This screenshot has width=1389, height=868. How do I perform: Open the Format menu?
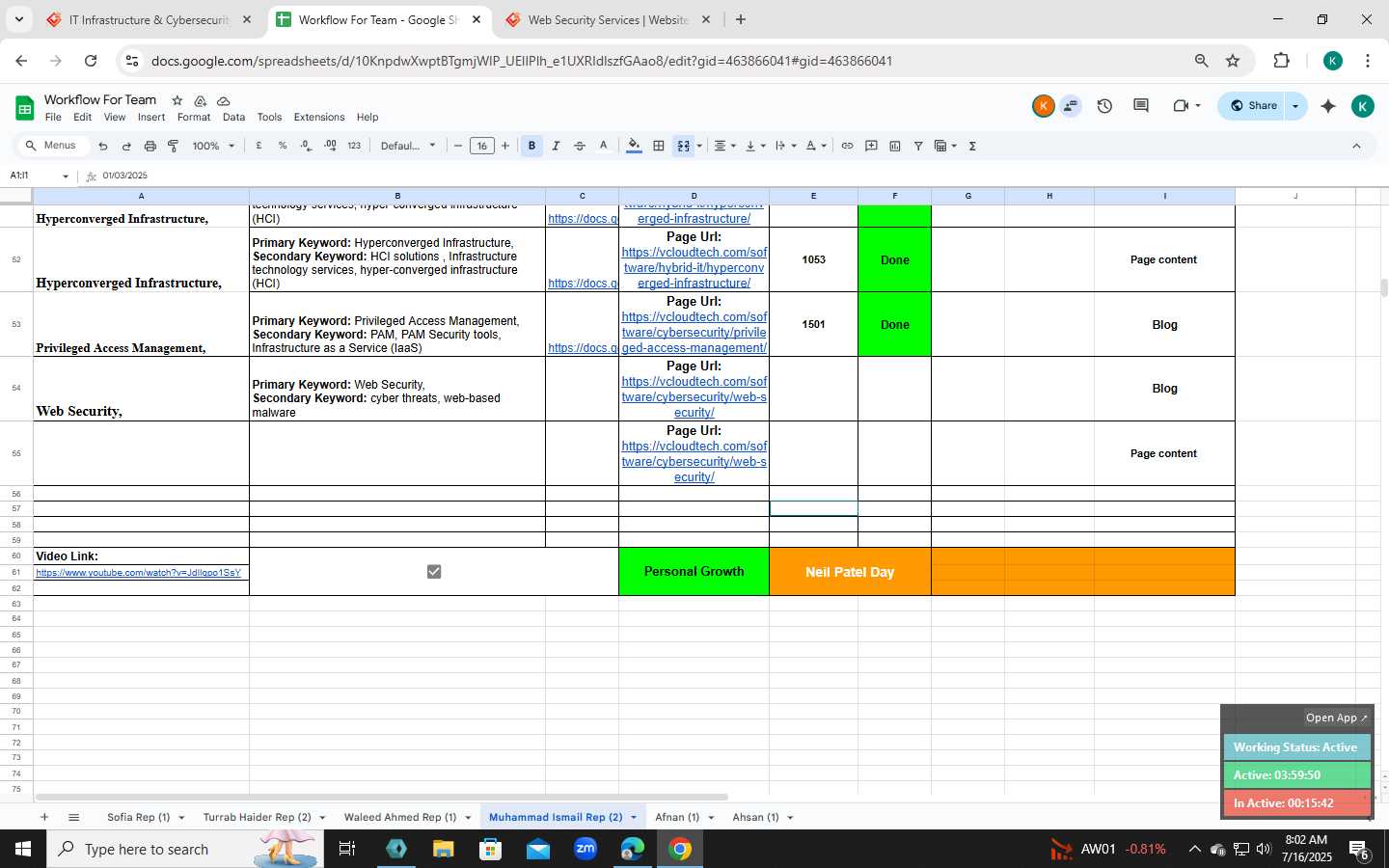[194, 117]
